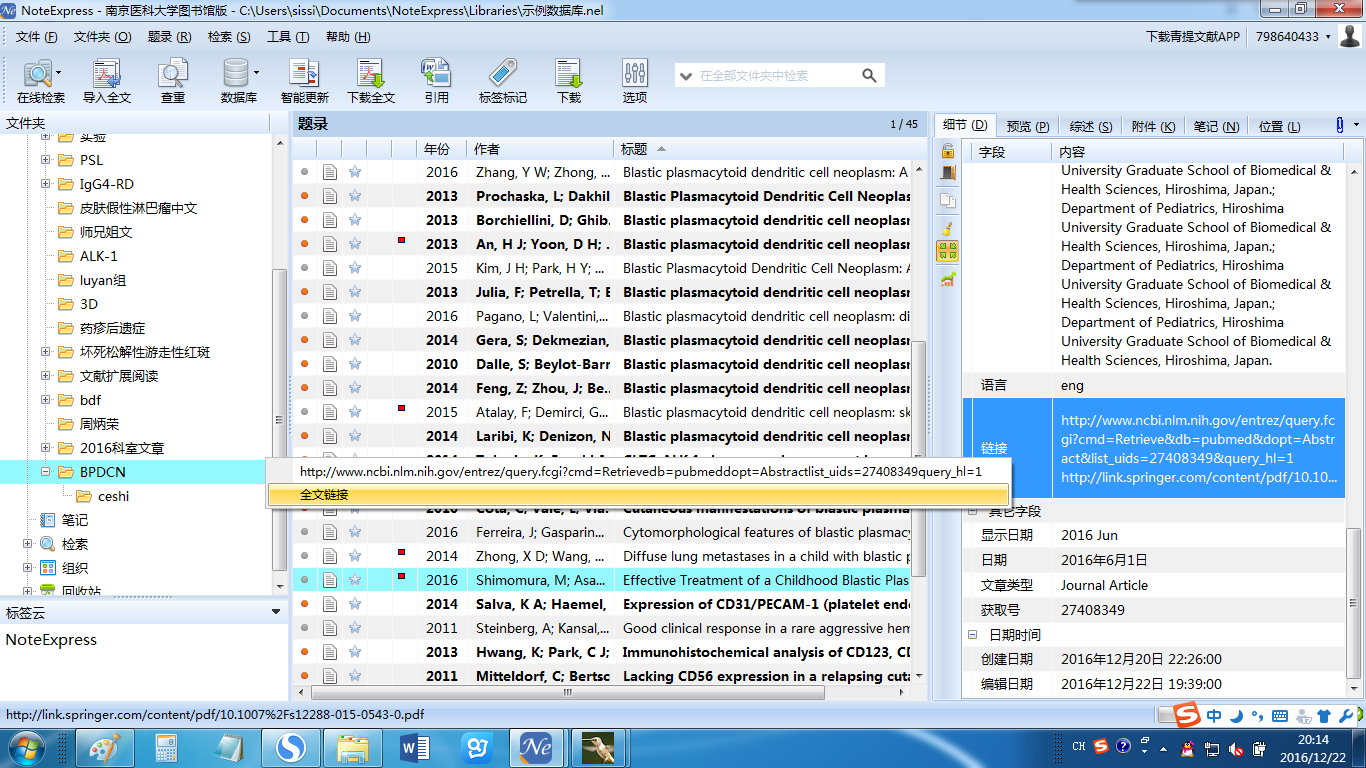Toggle the star on the Kim, J H row
1366x768 pixels.
pyautogui.click(x=354, y=268)
